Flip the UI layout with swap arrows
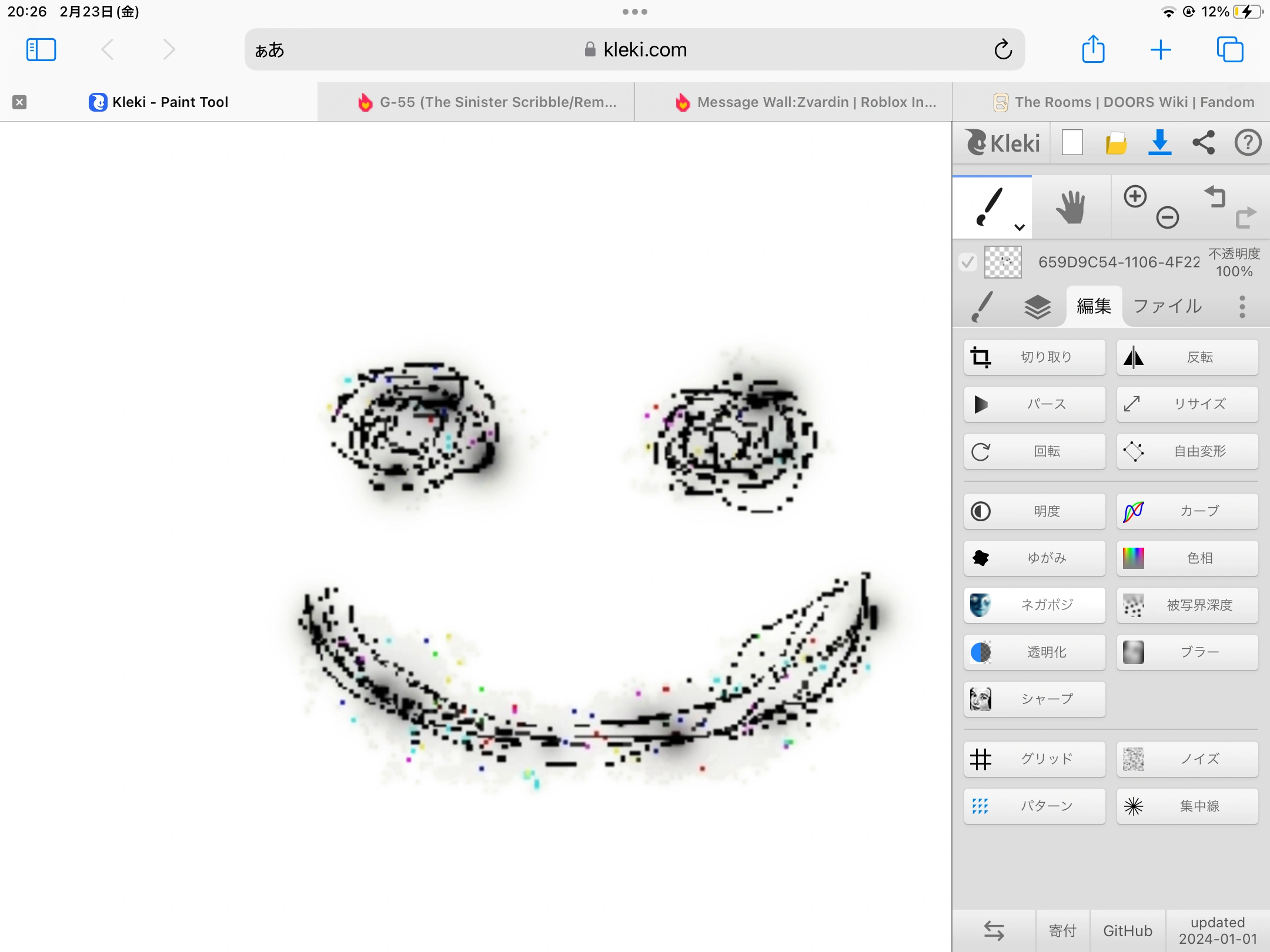 tap(994, 930)
